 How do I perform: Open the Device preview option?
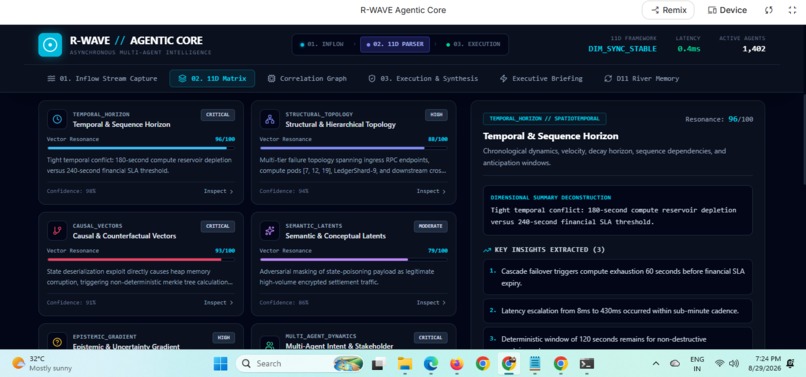pyautogui.click(x=727, y=10)
